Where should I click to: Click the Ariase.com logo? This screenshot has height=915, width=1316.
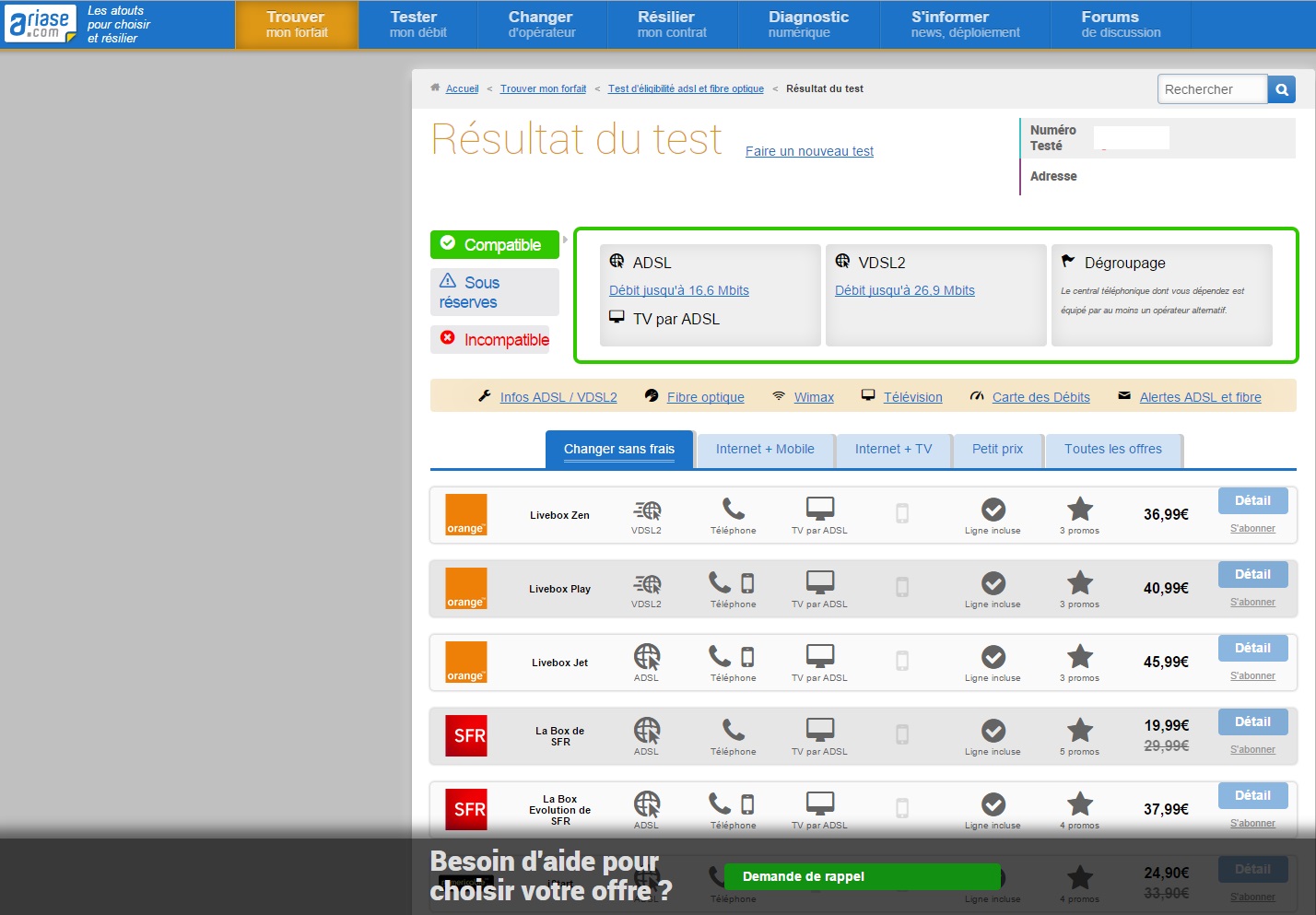pyautogui.click(x=41, y=24)
